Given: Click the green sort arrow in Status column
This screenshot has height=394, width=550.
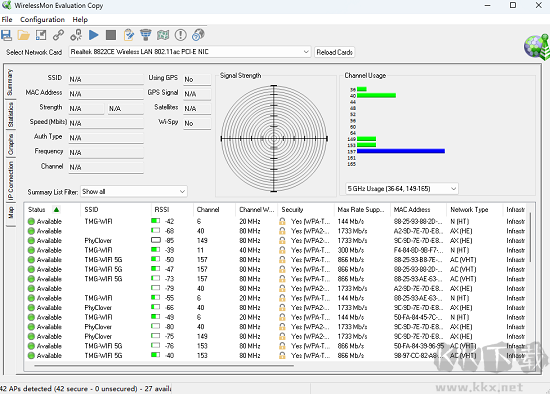Looking at the screenshot, I should (x=56, y=209).
